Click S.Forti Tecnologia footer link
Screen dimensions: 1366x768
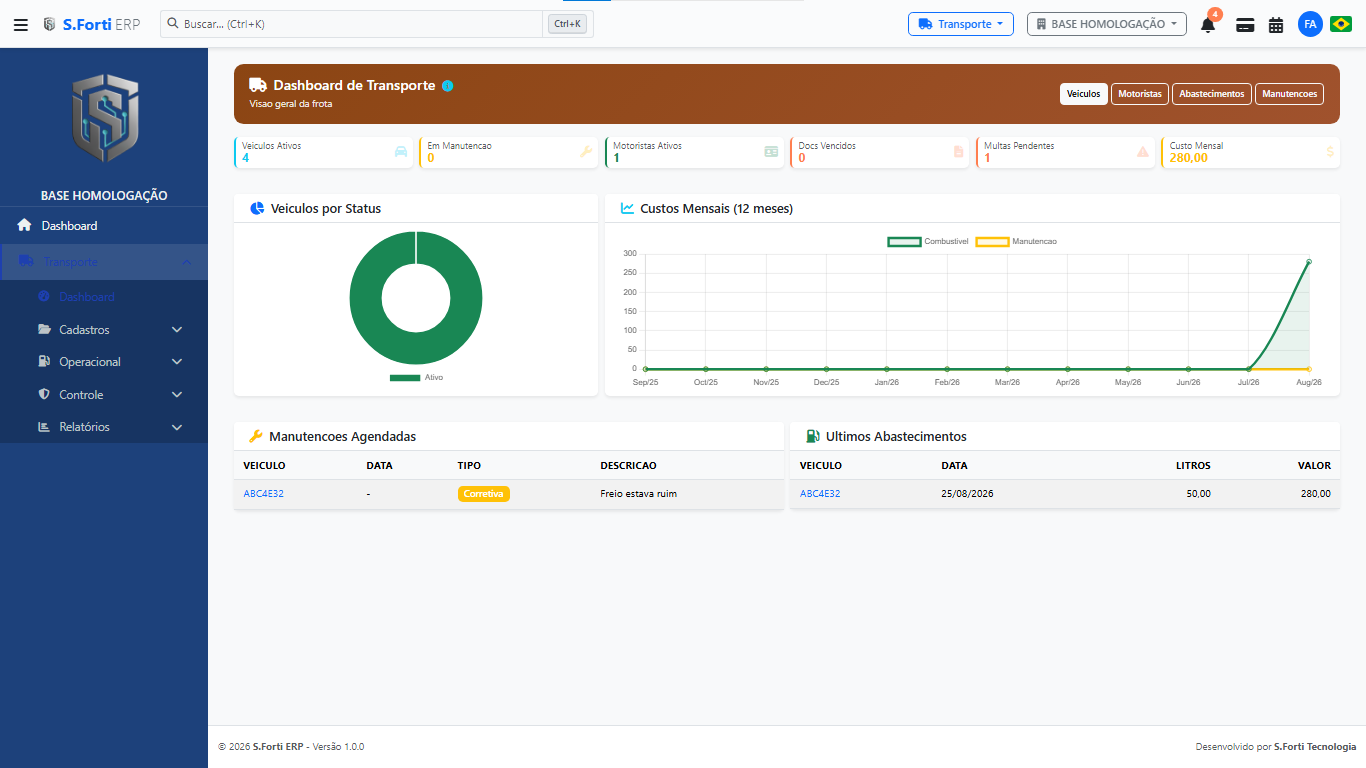(1315, 747)
